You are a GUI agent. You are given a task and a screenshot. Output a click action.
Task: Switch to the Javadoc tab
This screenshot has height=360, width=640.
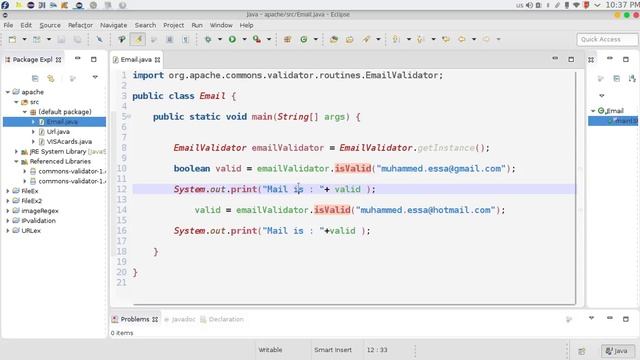click(x=180, y=319)
